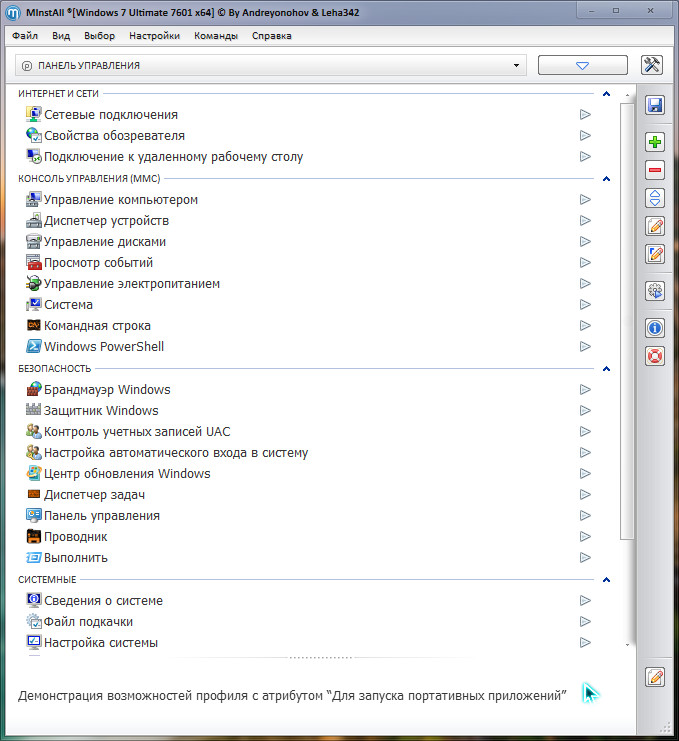
Task: Click the Управление электропитанием icon
Action: 34,284
